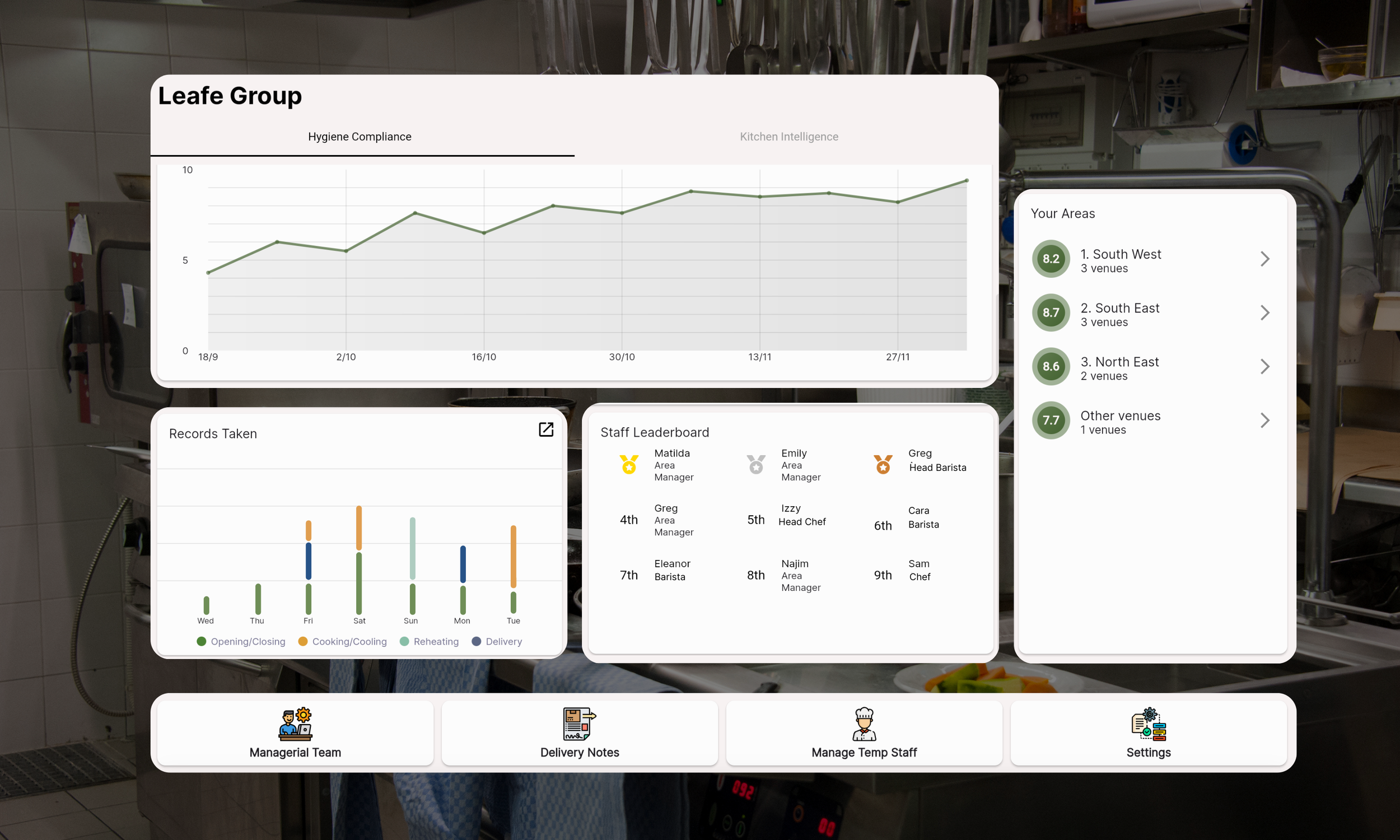Switch to Kitchen Intelligence tab
Screen dimensions: 1400x840
click(x=789, y=137)
